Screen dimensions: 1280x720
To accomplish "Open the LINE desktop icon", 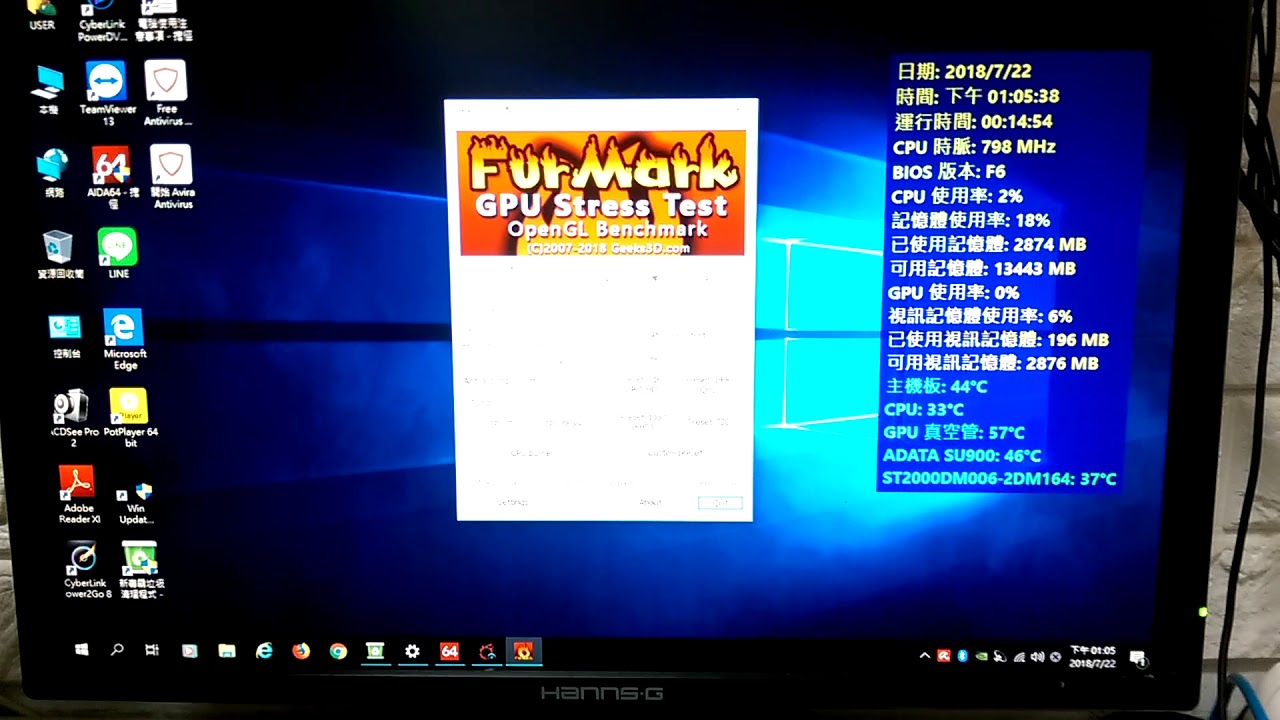I will click(x=118, y=254).
